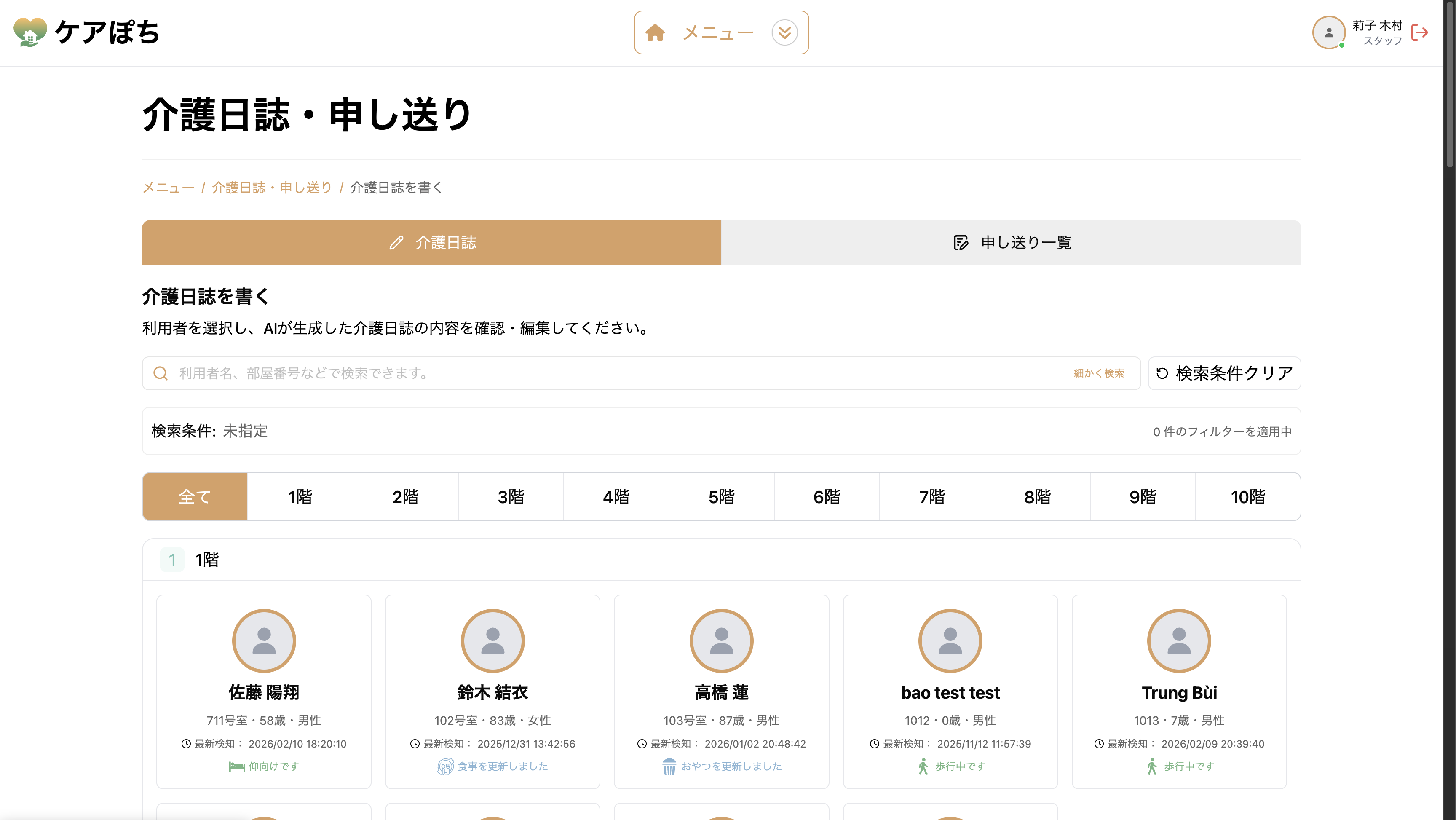Screen dimensions: 1456x820
Task: Switch to the 申し送り一覧 tab
Action: coord(1011,243)
